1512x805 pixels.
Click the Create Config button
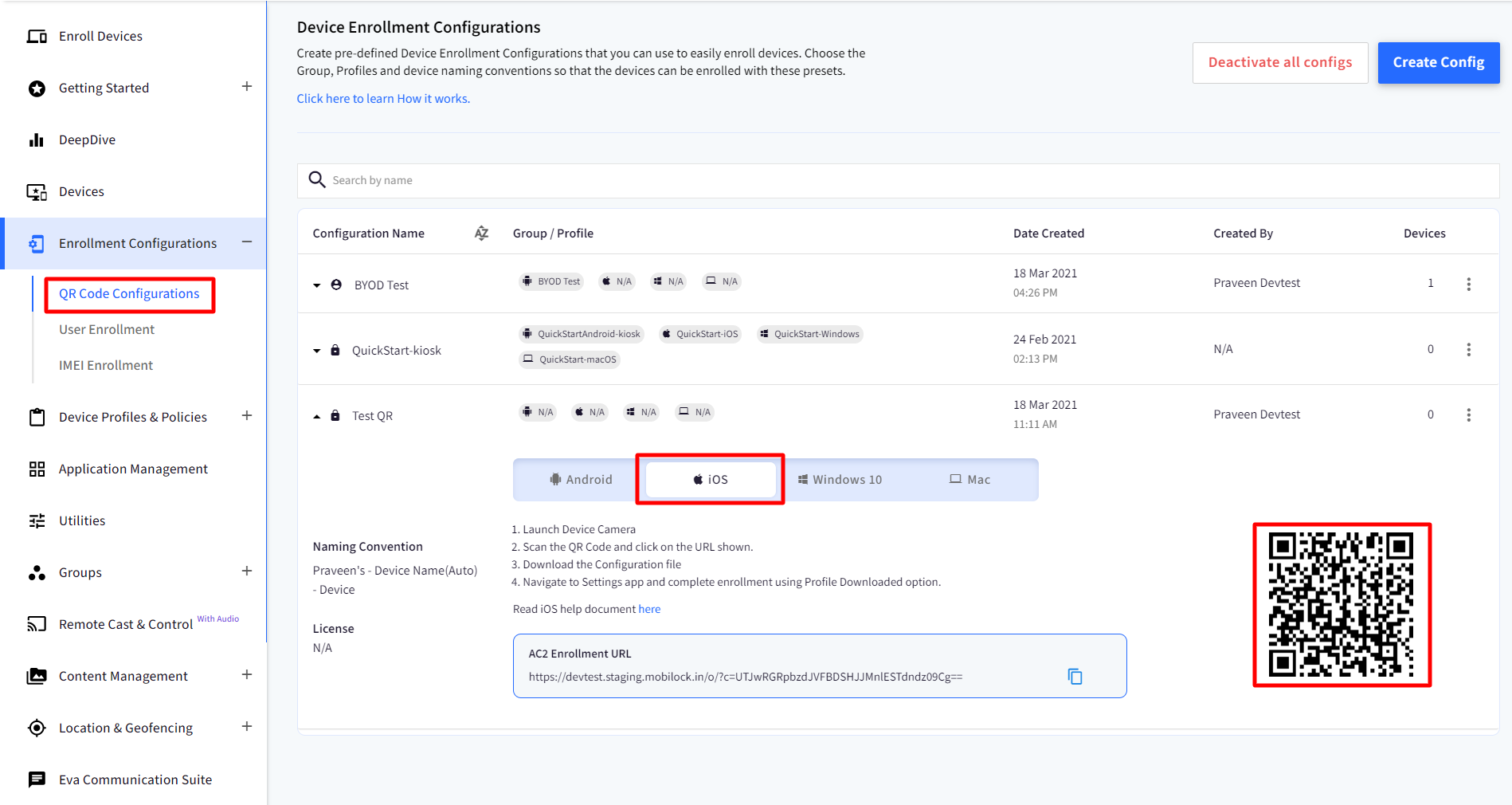click(x=1439, y=62)
